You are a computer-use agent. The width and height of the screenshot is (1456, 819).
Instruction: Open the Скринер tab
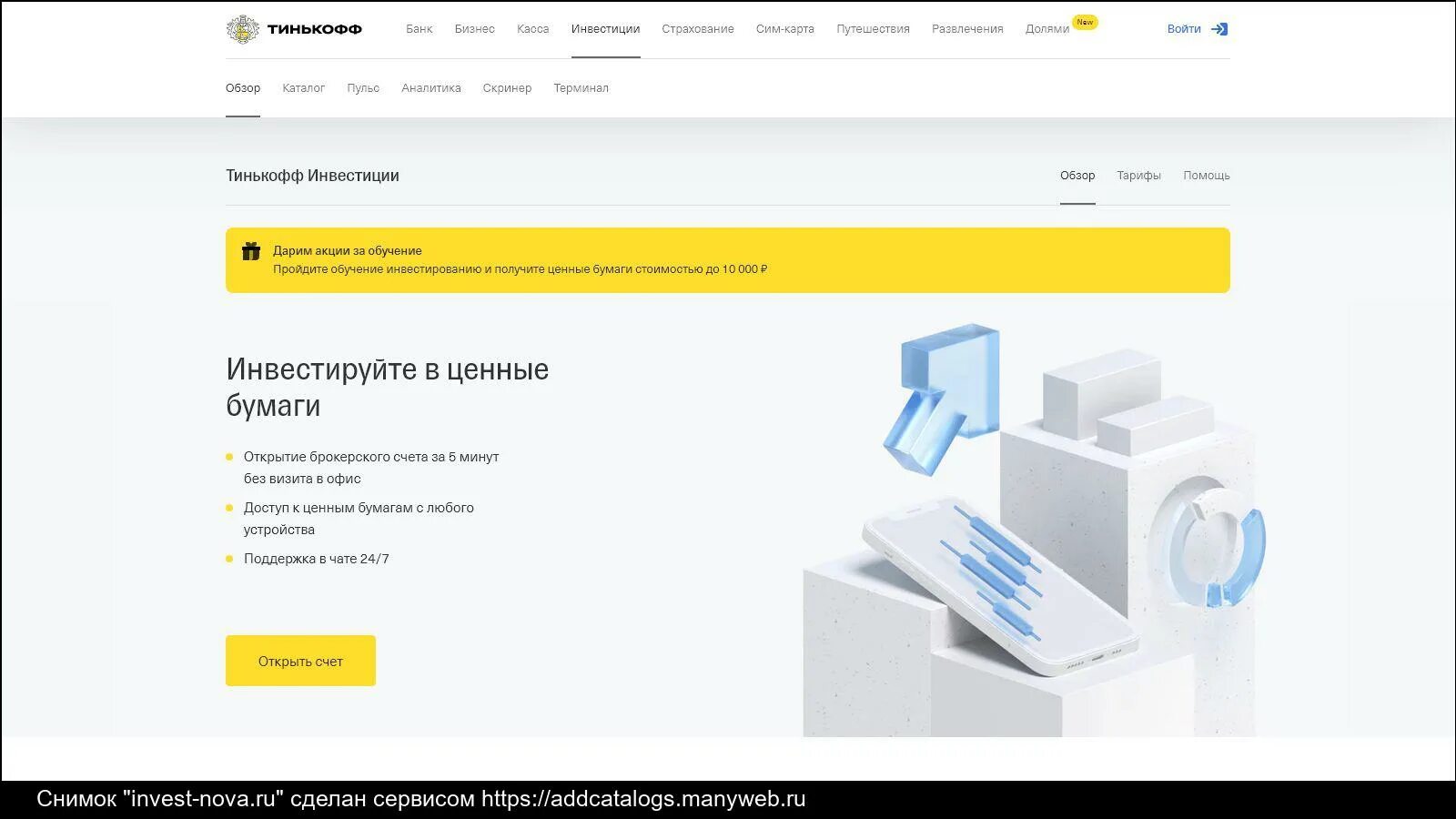[x=507, y=88]
